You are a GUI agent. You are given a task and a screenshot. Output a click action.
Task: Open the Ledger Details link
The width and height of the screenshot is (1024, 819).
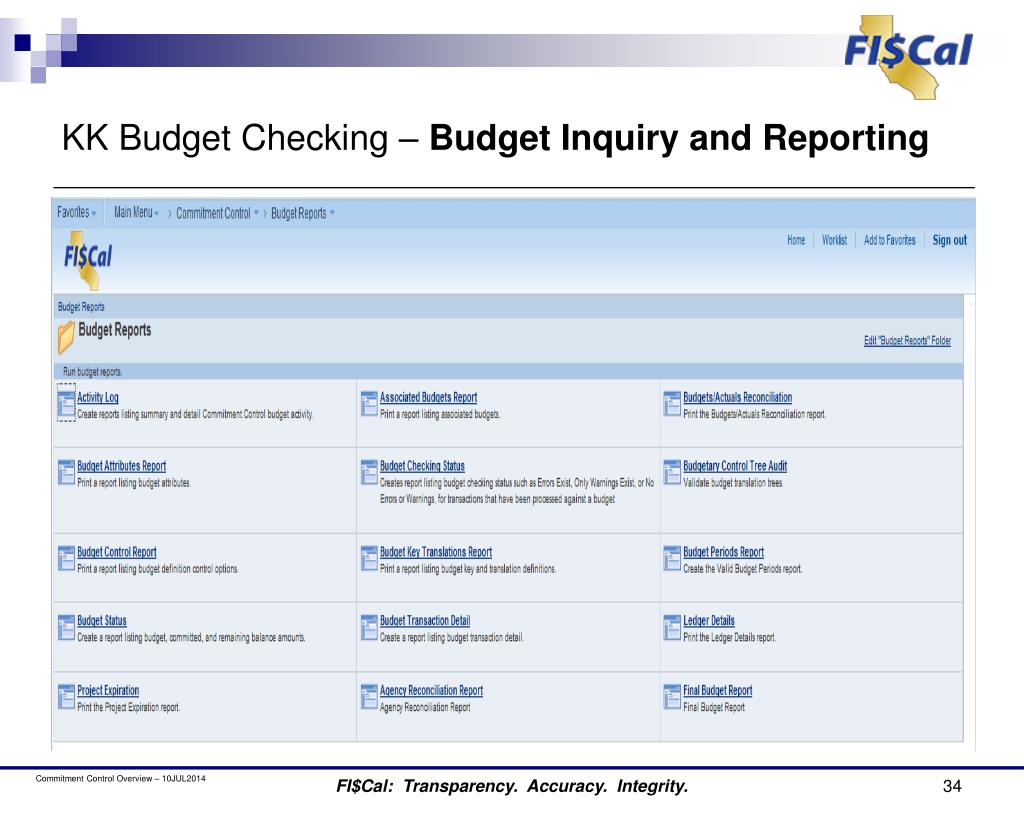tap(709, 620)
